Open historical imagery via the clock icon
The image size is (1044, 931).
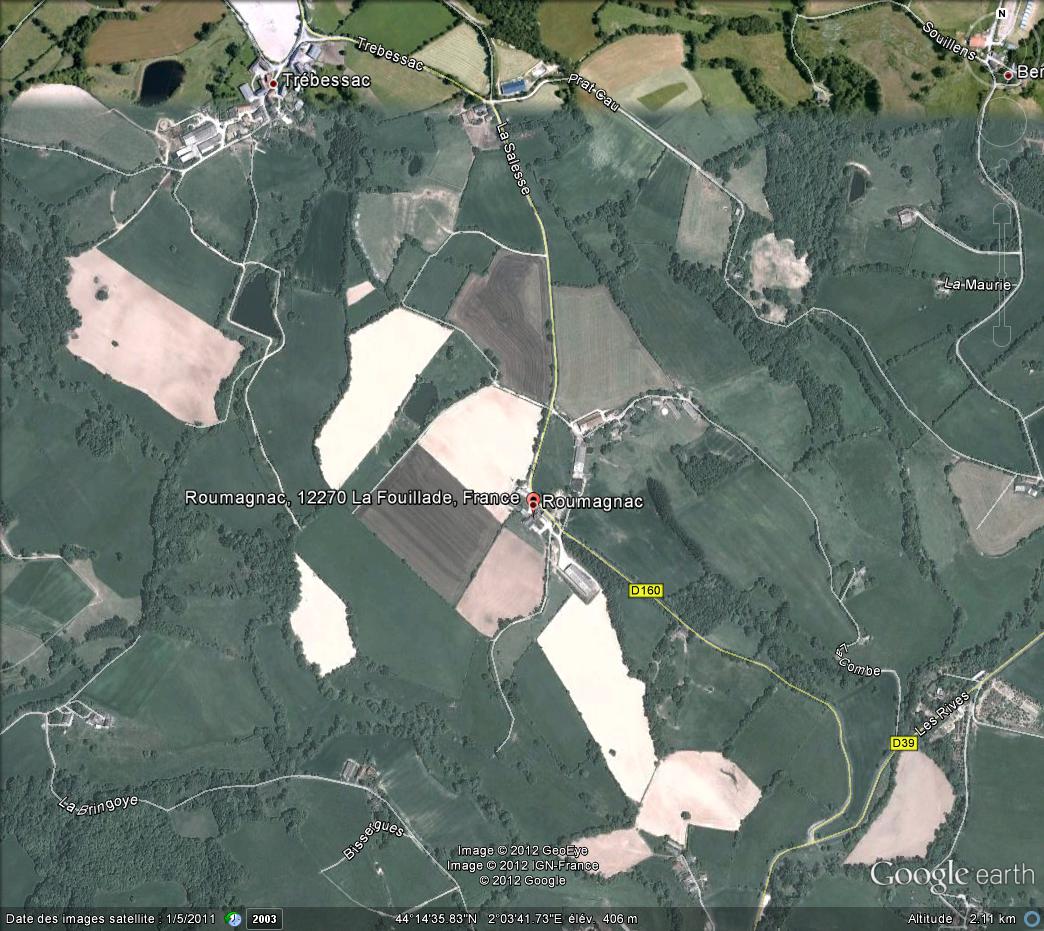pyautogui.click(x=233, y=918)
